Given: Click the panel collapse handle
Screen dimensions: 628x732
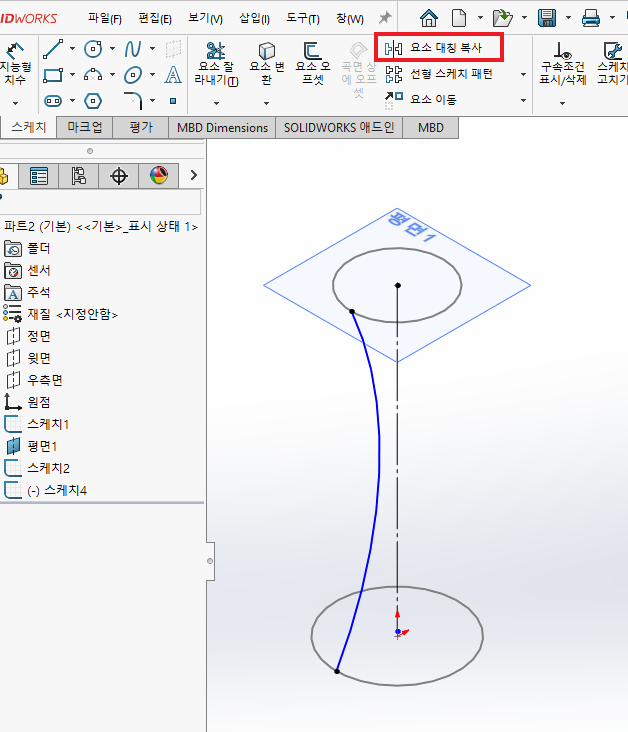Looking at the screenshot, I should 210,561.
